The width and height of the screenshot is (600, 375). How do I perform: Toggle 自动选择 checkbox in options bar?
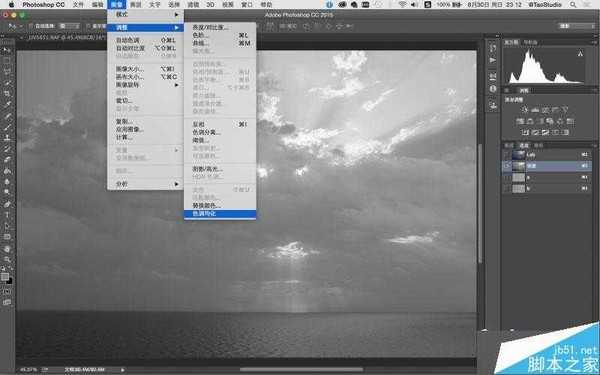pos(31,26)
